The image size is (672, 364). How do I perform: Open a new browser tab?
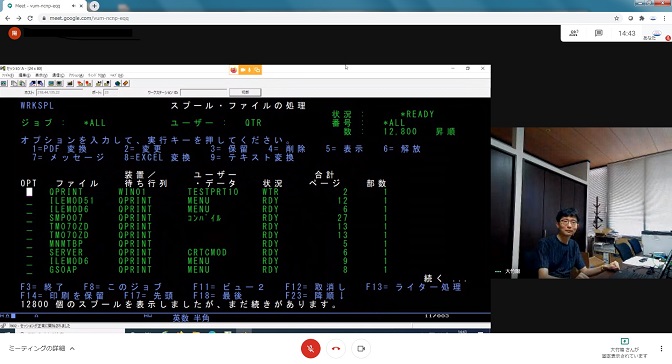(94, 6)
